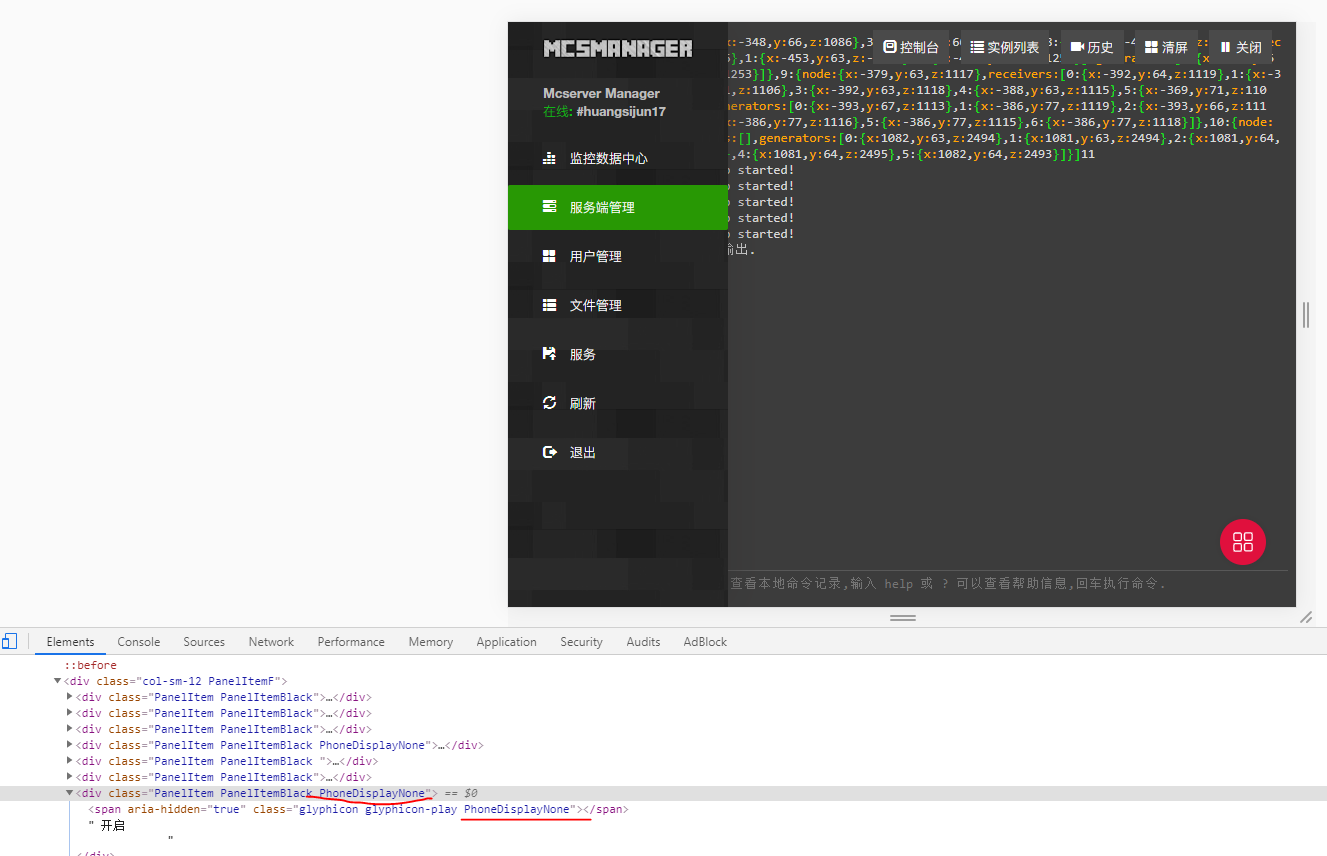Select the 控制台 console toolbar button
The height and width of the screenshot is (856, 1327).
(x=909, y=46)
